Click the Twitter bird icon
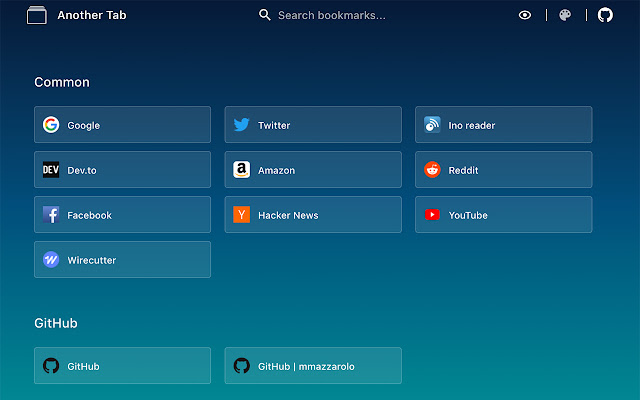This screenshot has width=640, height=400. click(242, 124)
